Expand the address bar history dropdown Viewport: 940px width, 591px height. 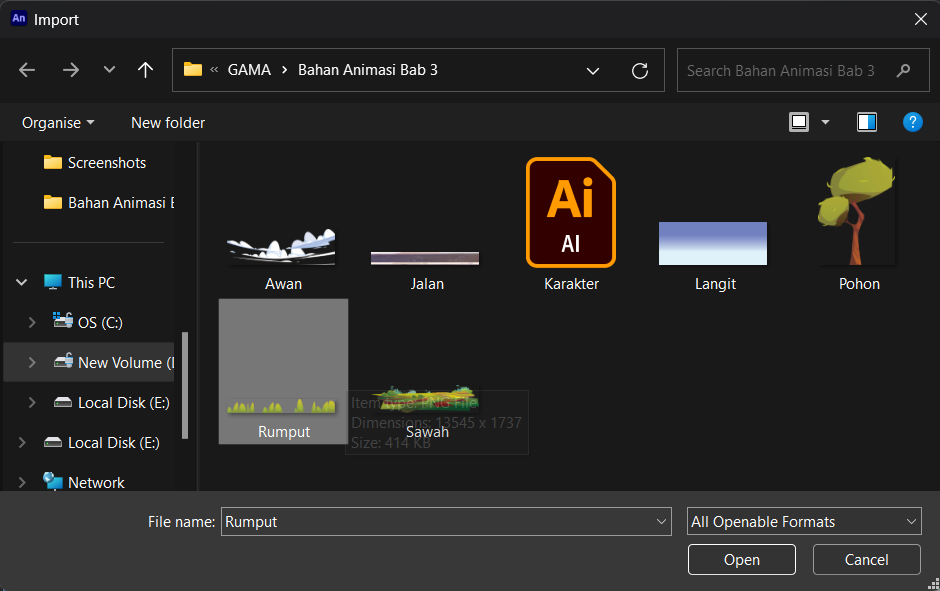pyautogui.click(x=592, y=71)
